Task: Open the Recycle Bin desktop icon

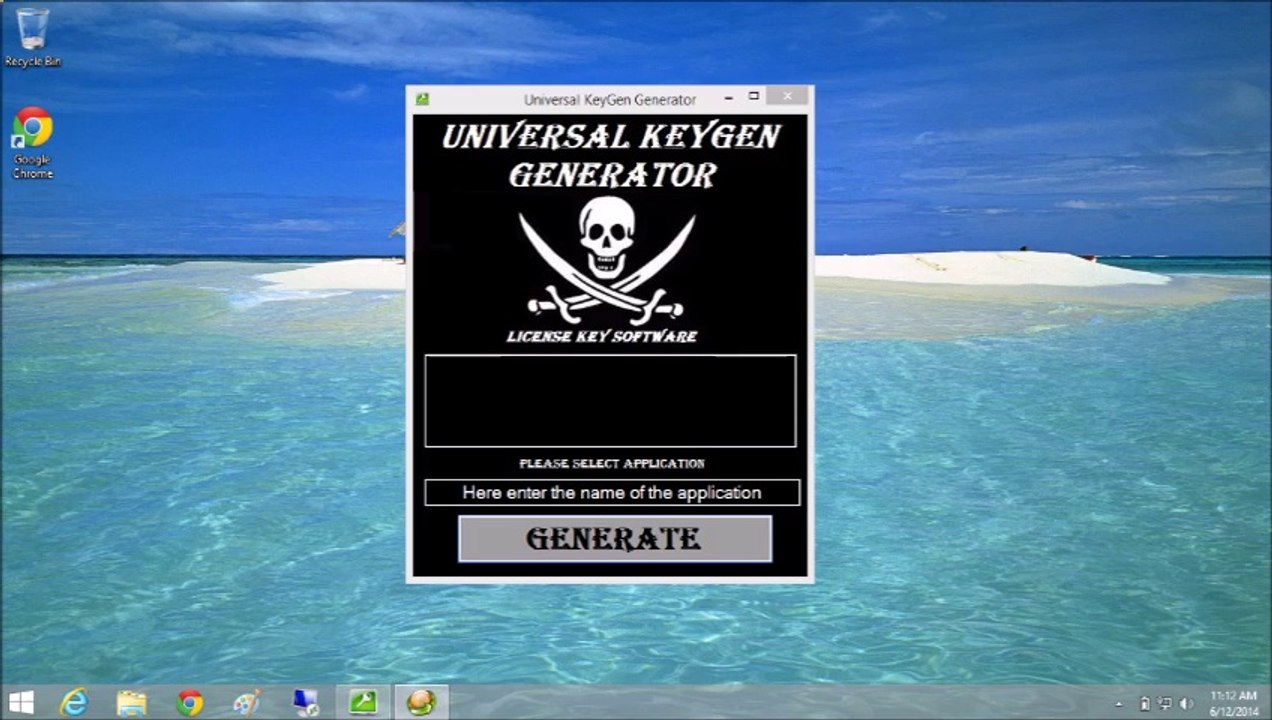Action: click(33, 37)
